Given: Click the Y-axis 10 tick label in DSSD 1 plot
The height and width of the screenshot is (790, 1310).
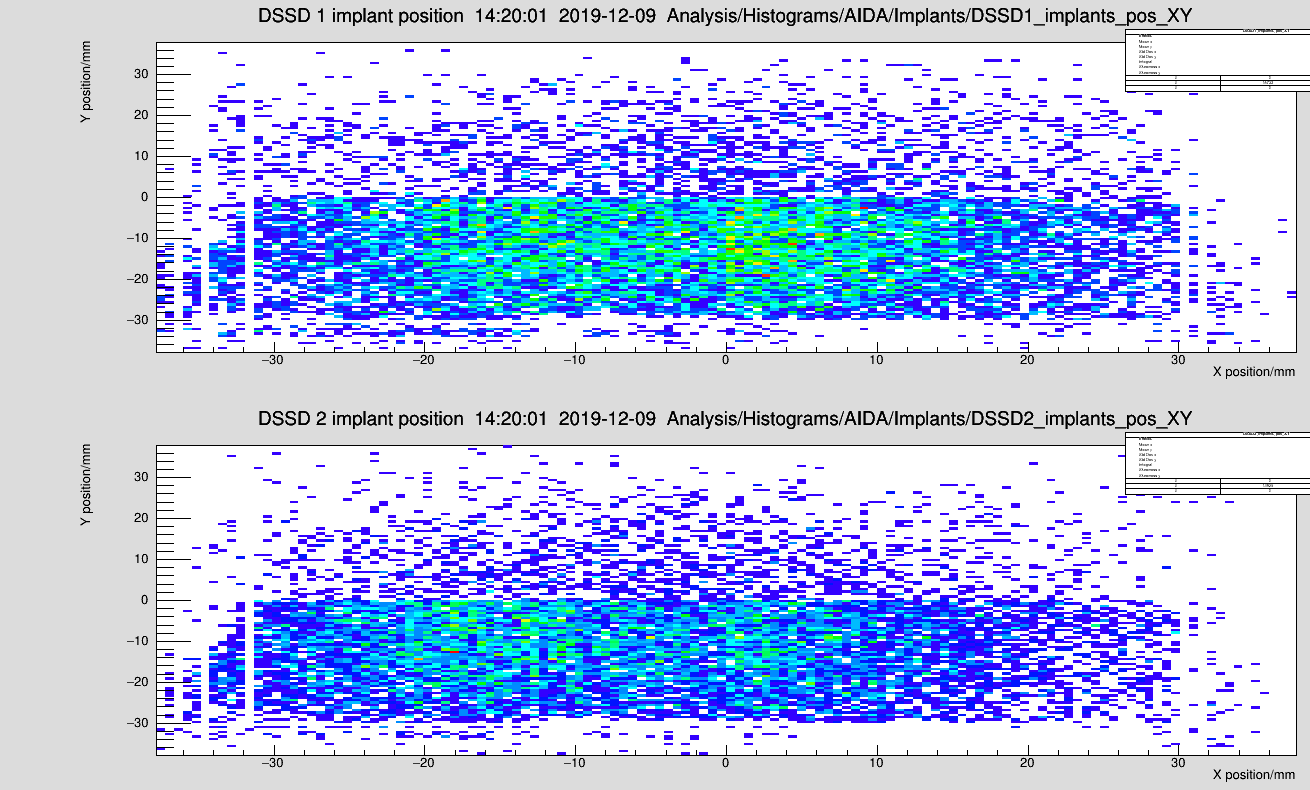Looking at the screenshot, I should point(141,156).
